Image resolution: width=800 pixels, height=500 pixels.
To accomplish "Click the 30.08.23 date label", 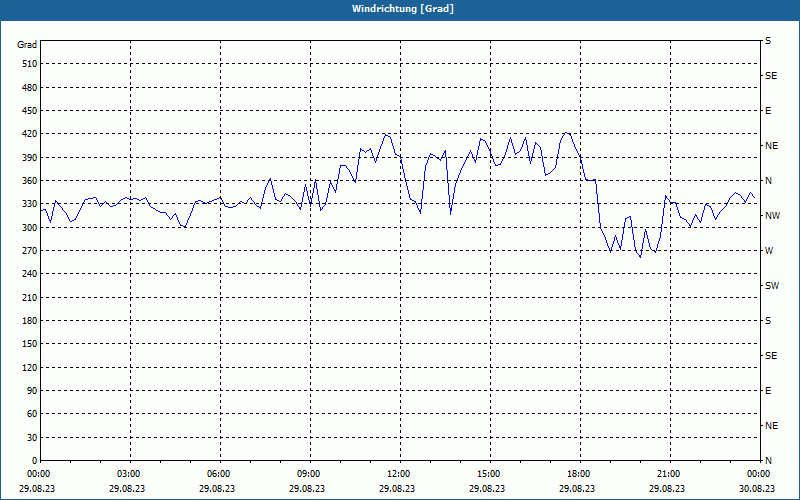I will pyautogui.click(x=757, y=488).
